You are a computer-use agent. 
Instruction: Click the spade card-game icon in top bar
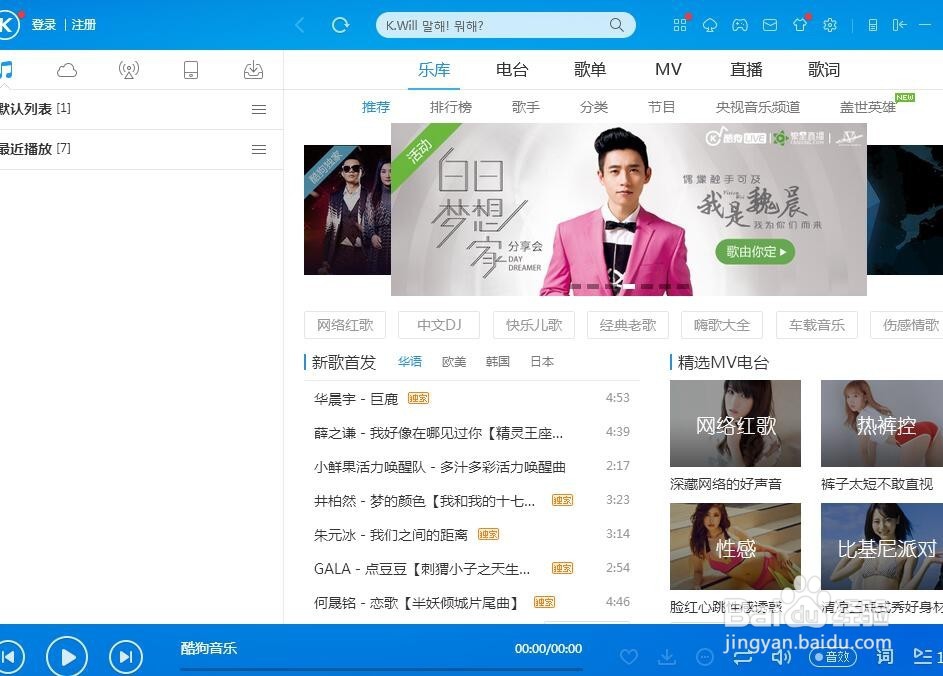[x=710, y=25]
